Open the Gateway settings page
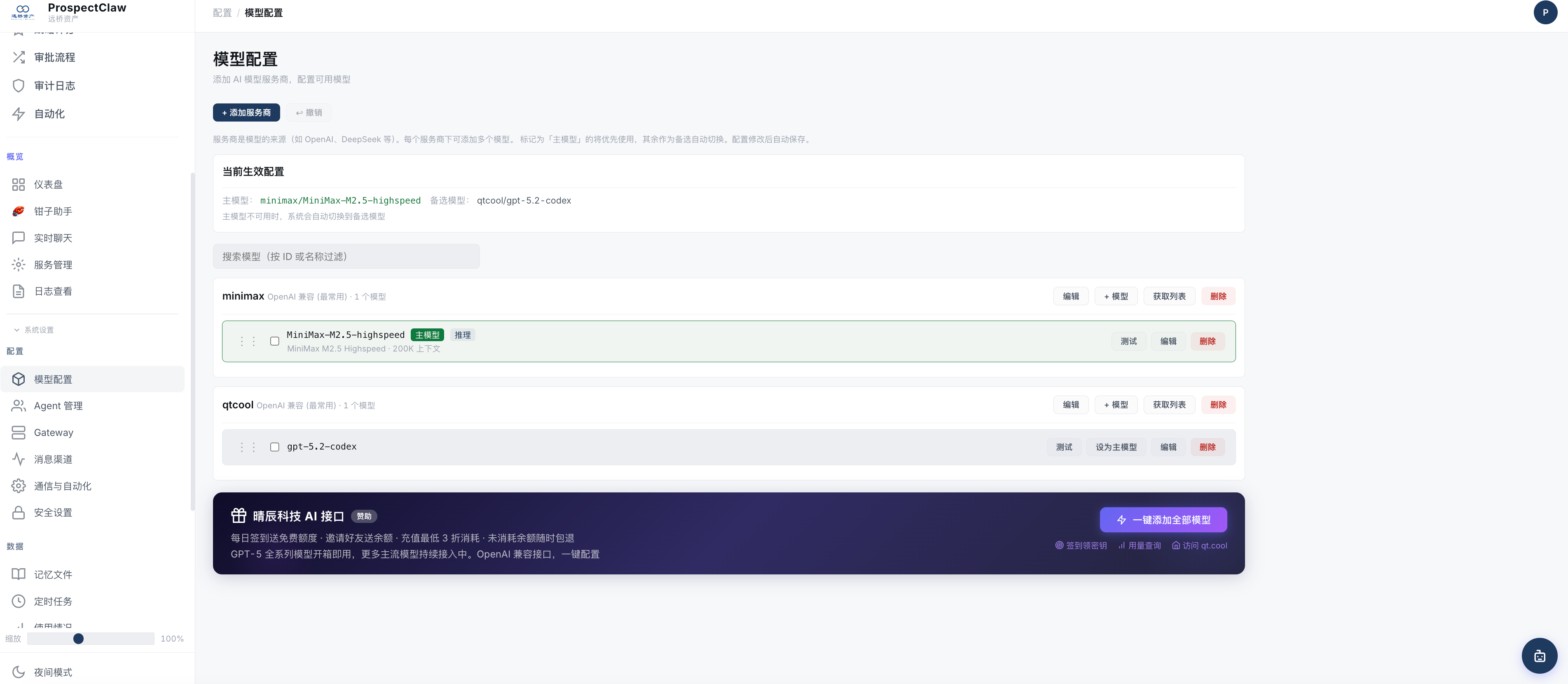1568x684 pixels. [x=54, y=432]
